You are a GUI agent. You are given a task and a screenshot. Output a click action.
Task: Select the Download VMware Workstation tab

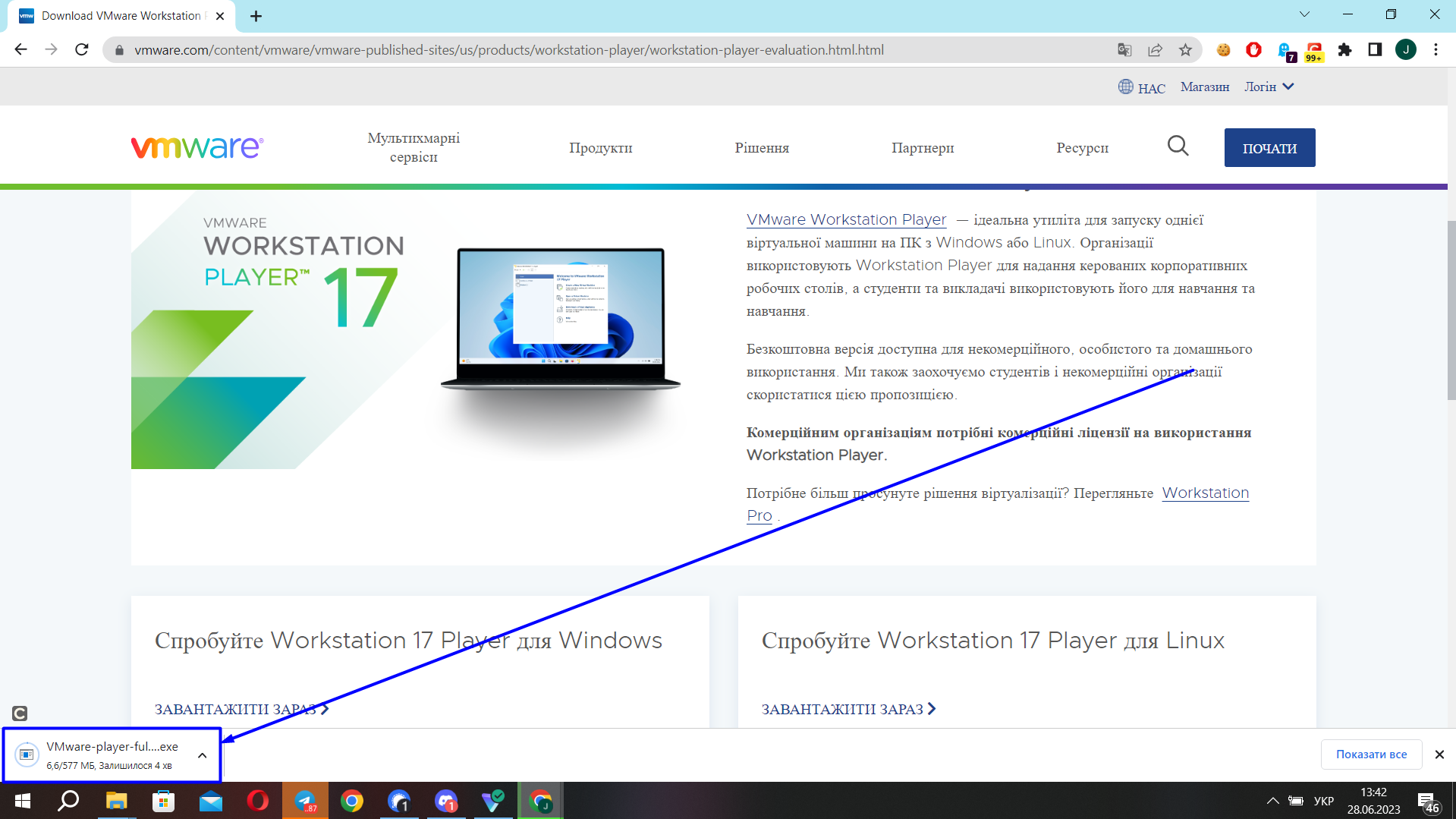121,16
